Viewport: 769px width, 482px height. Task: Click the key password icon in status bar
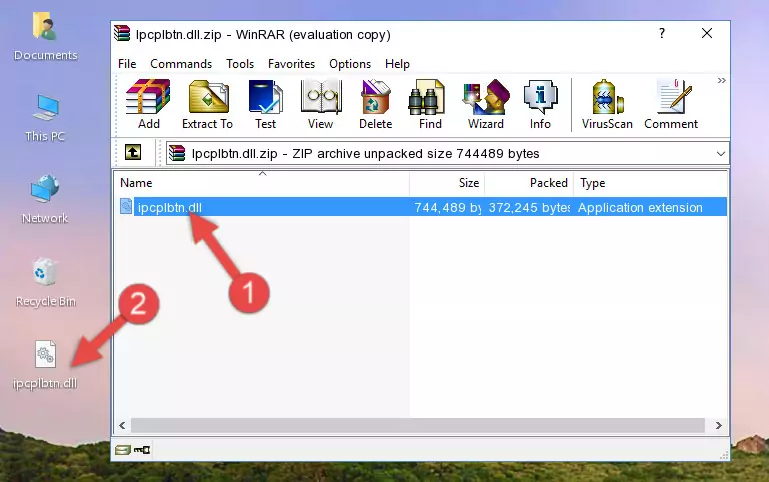[x=142, y=449]
